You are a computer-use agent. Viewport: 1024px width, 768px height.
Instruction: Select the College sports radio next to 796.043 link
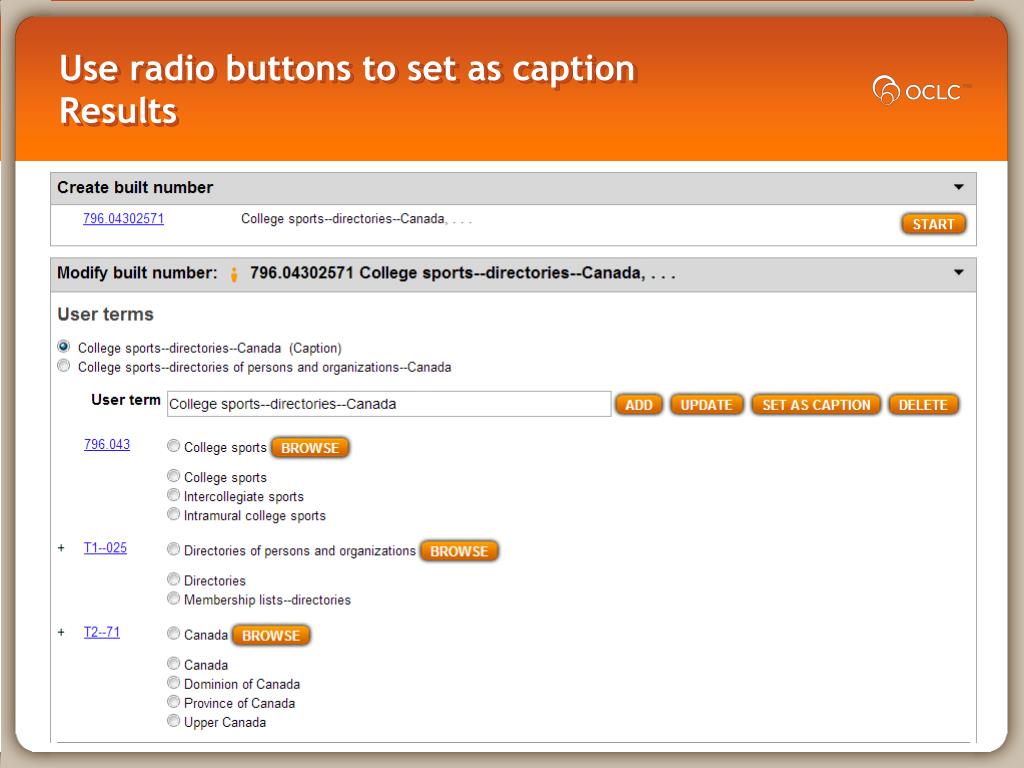(x=173, y=445)
